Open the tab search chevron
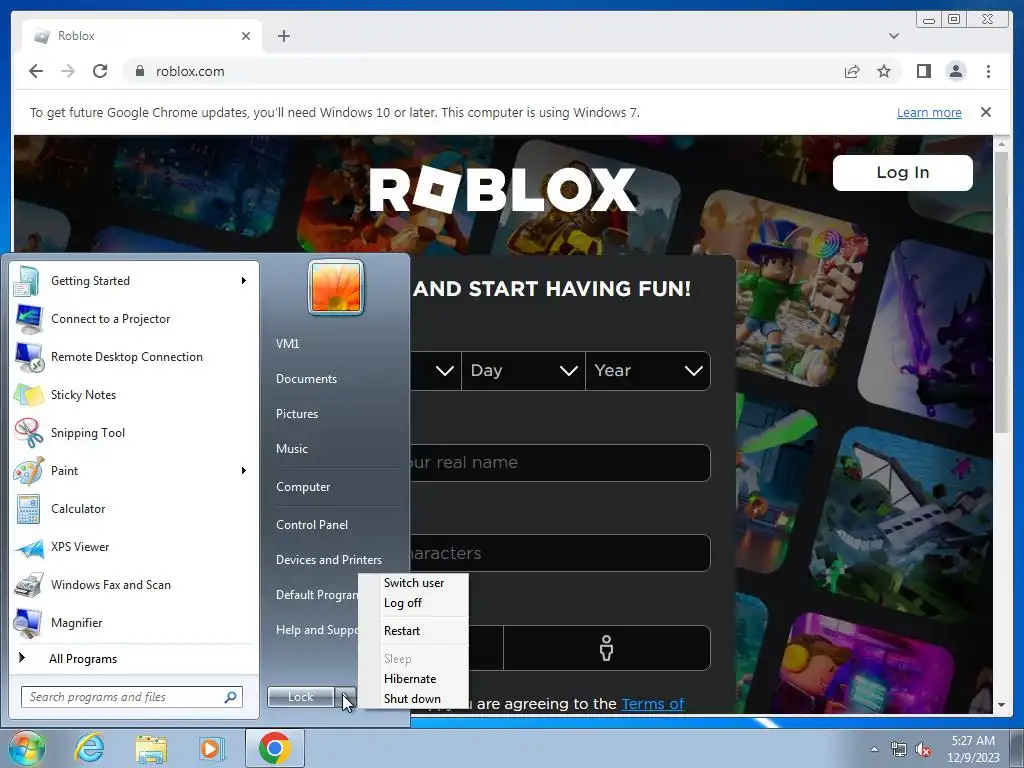This screenshot has width=1024, height=768. (893, 36)
